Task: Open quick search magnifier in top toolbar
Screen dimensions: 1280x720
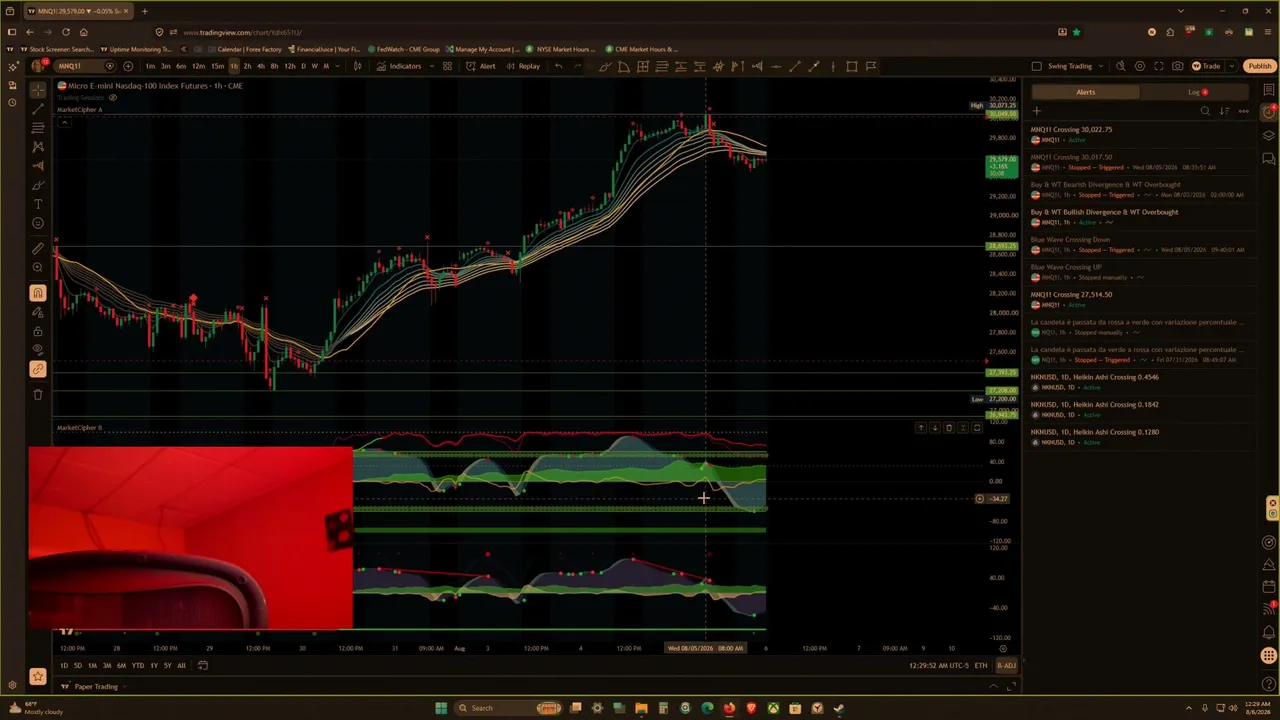Action: click(1120, 66)
